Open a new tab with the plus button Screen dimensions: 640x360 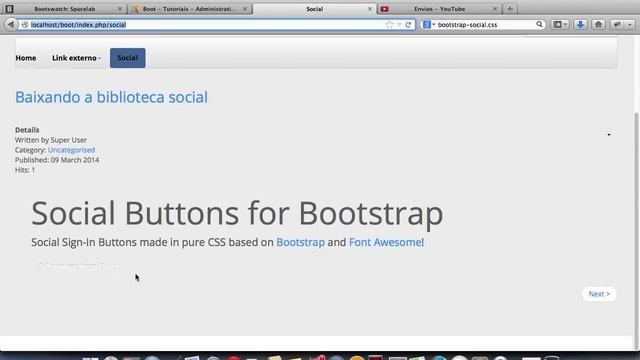(509, 9)
